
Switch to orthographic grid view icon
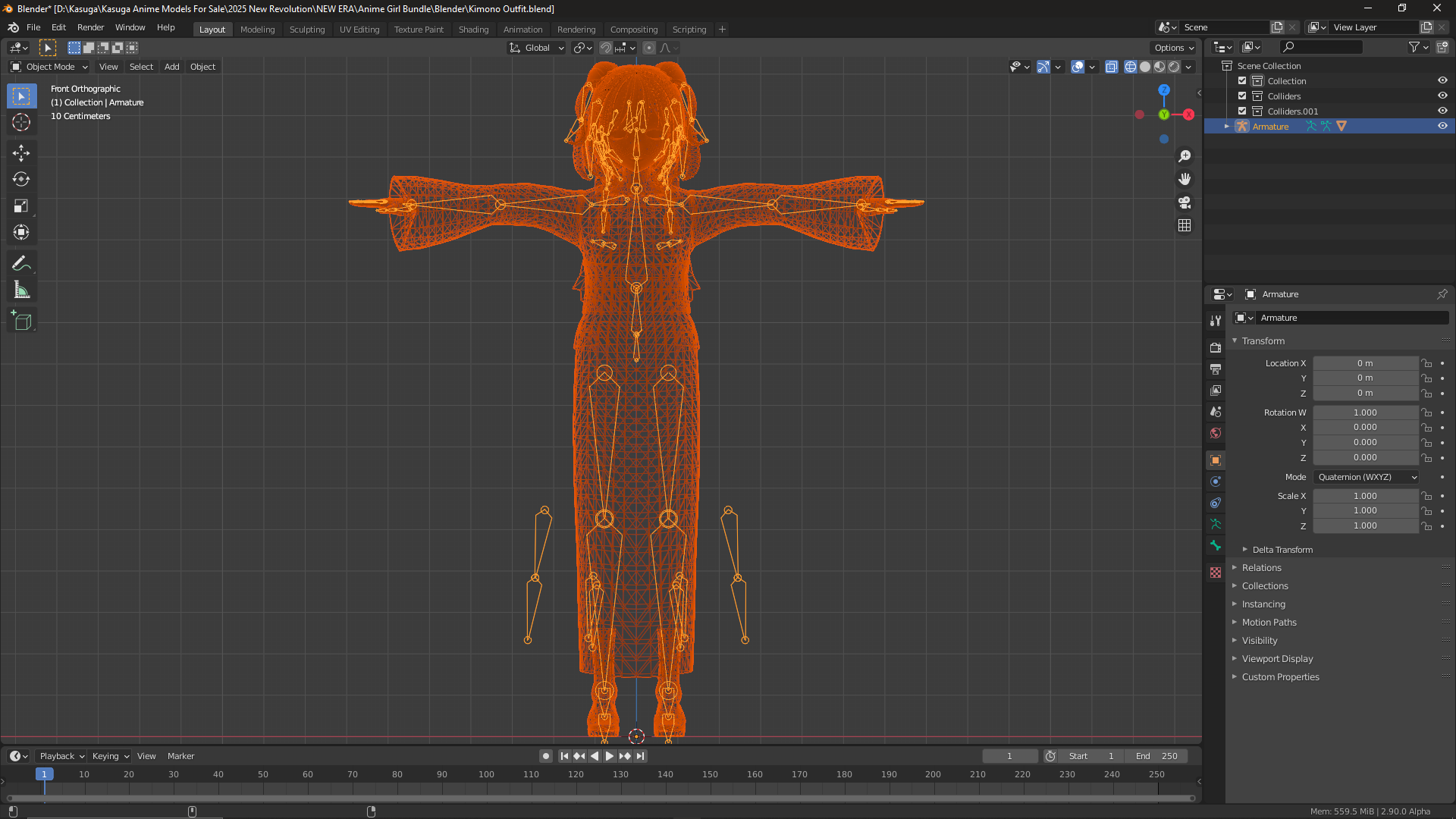click(1185, 226)
